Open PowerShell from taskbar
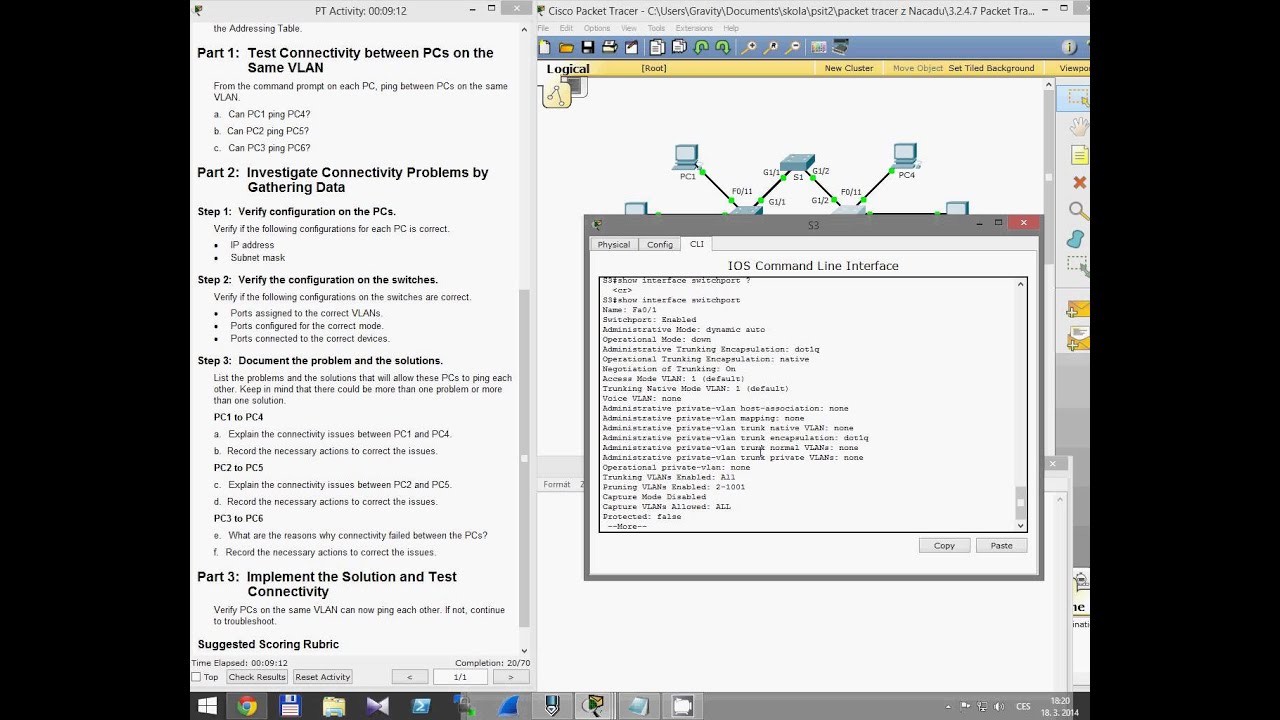The image size is (1280, 720). click(x=421, y=706)
